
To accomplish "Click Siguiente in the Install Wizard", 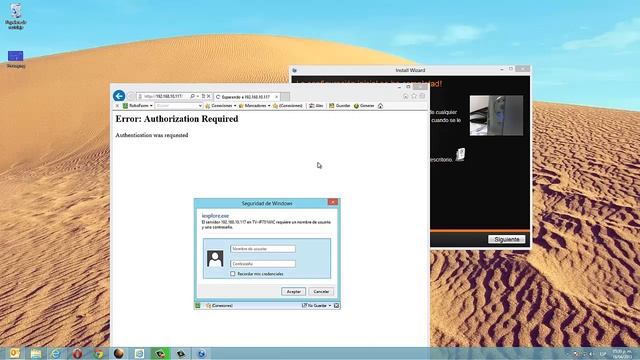I will [507, 239].
